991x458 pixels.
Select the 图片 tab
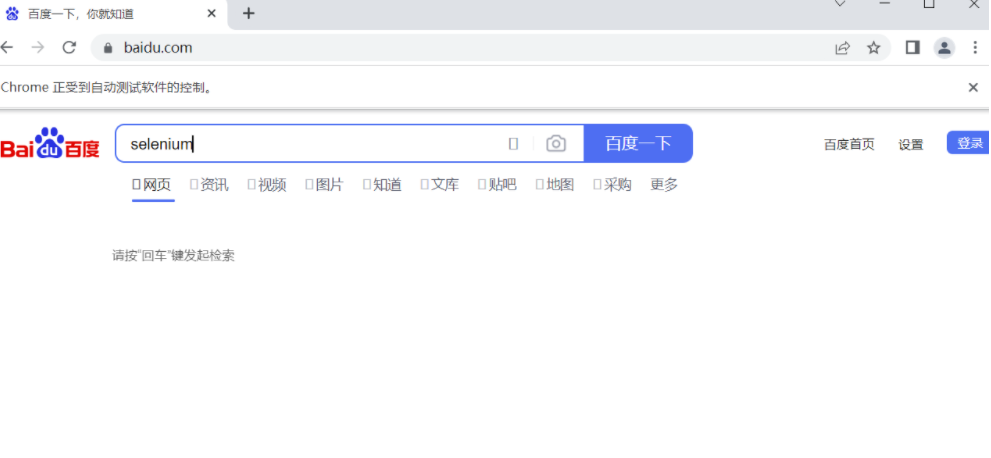(x=325, y=184)
